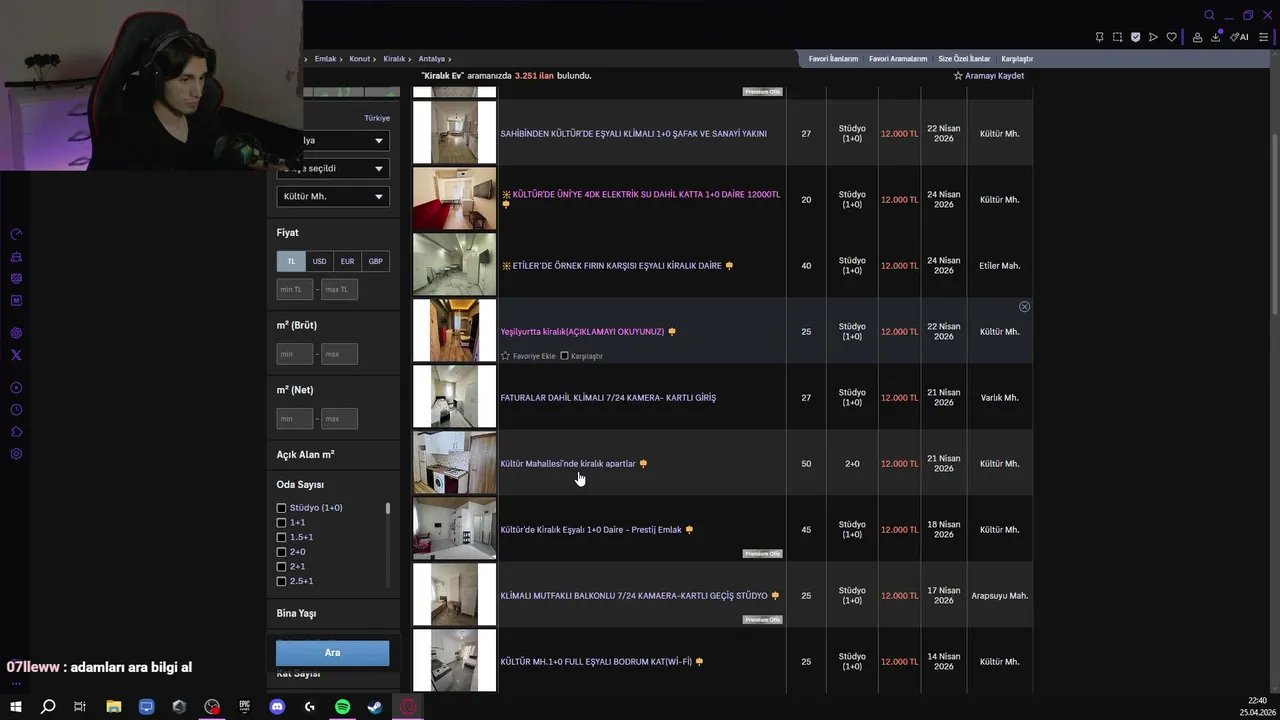Open the browser downloads icon
This screenshot has width=1280, height=720.
point(1216,37)
